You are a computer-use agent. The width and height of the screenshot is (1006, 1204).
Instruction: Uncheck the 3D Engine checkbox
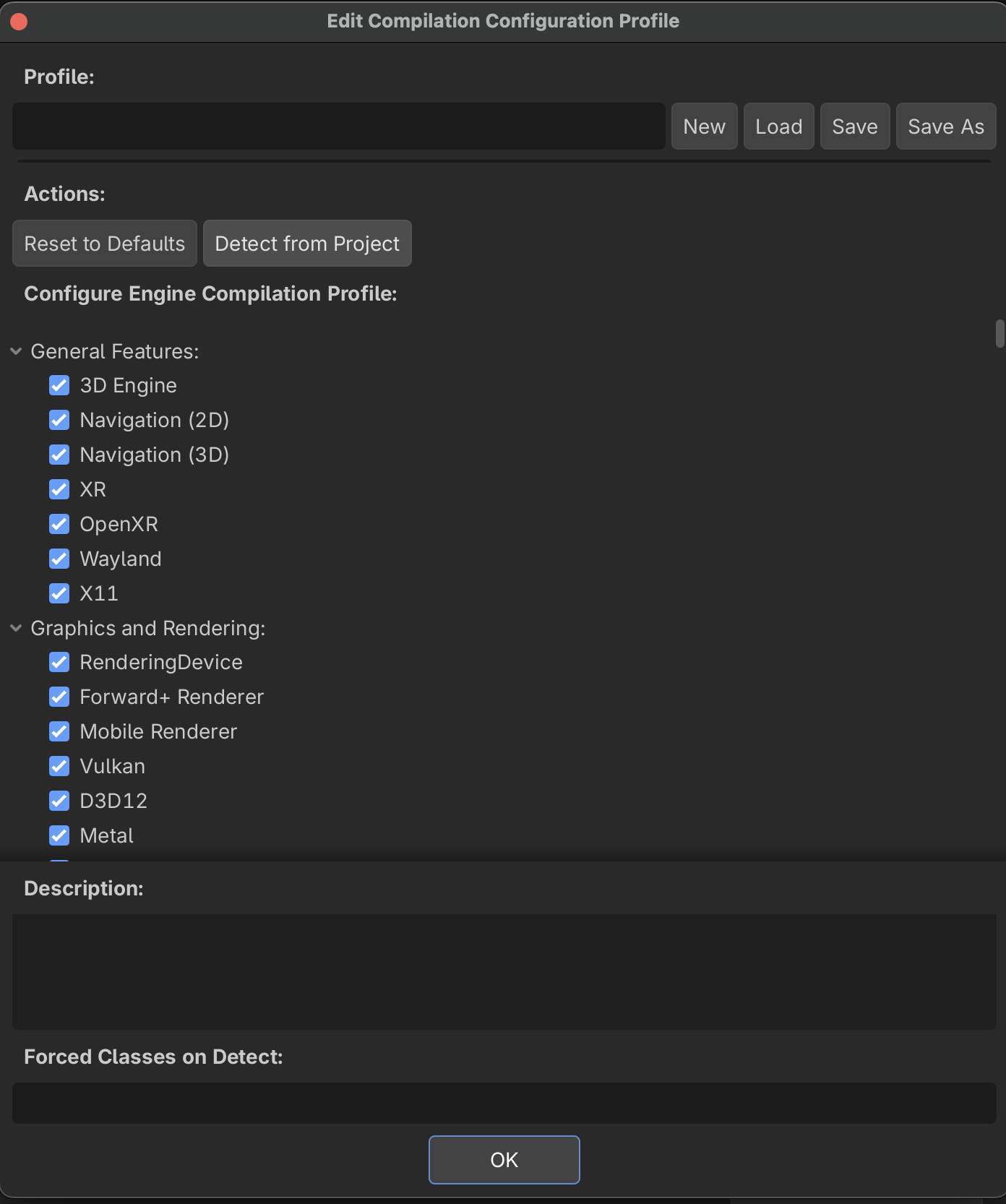pyautogui.click(x=59, y=385)
